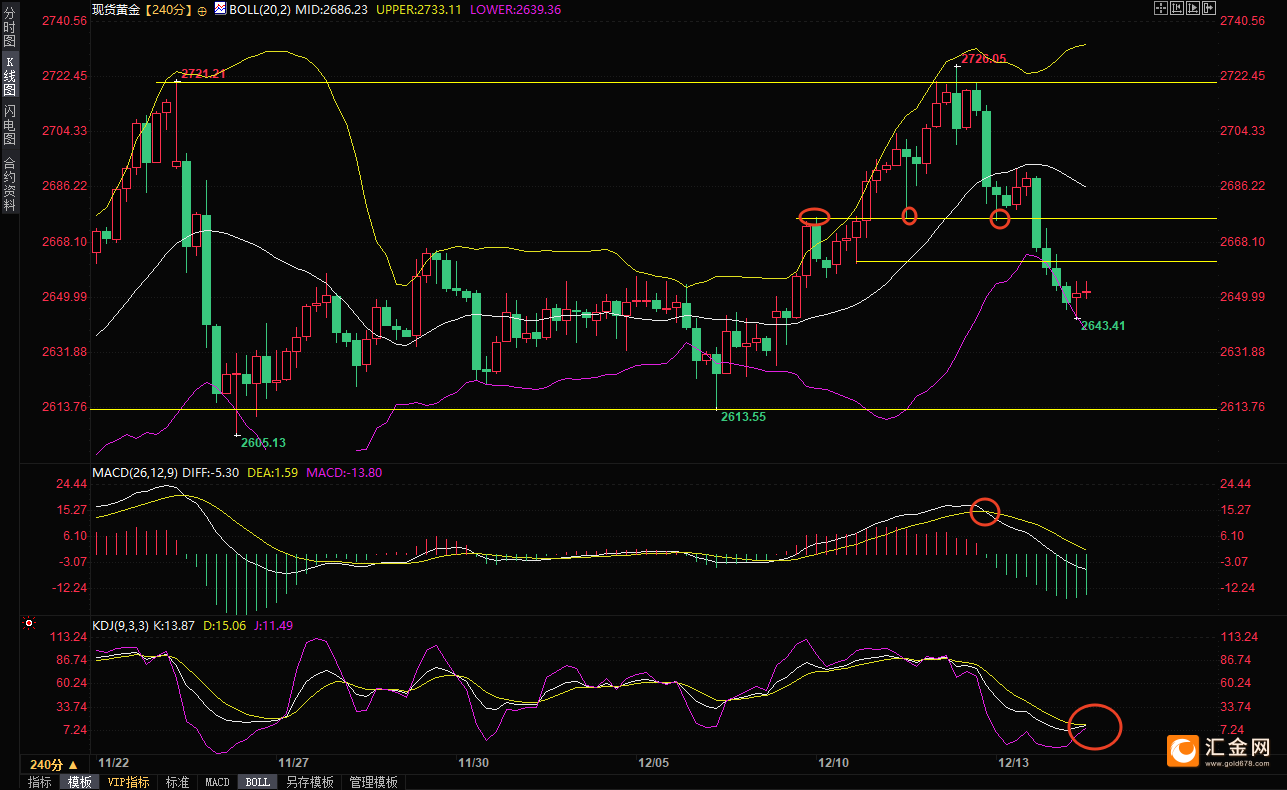The image size is (1287, 790).
Task: Click the D:15.06 value
Action: (225, 626)
